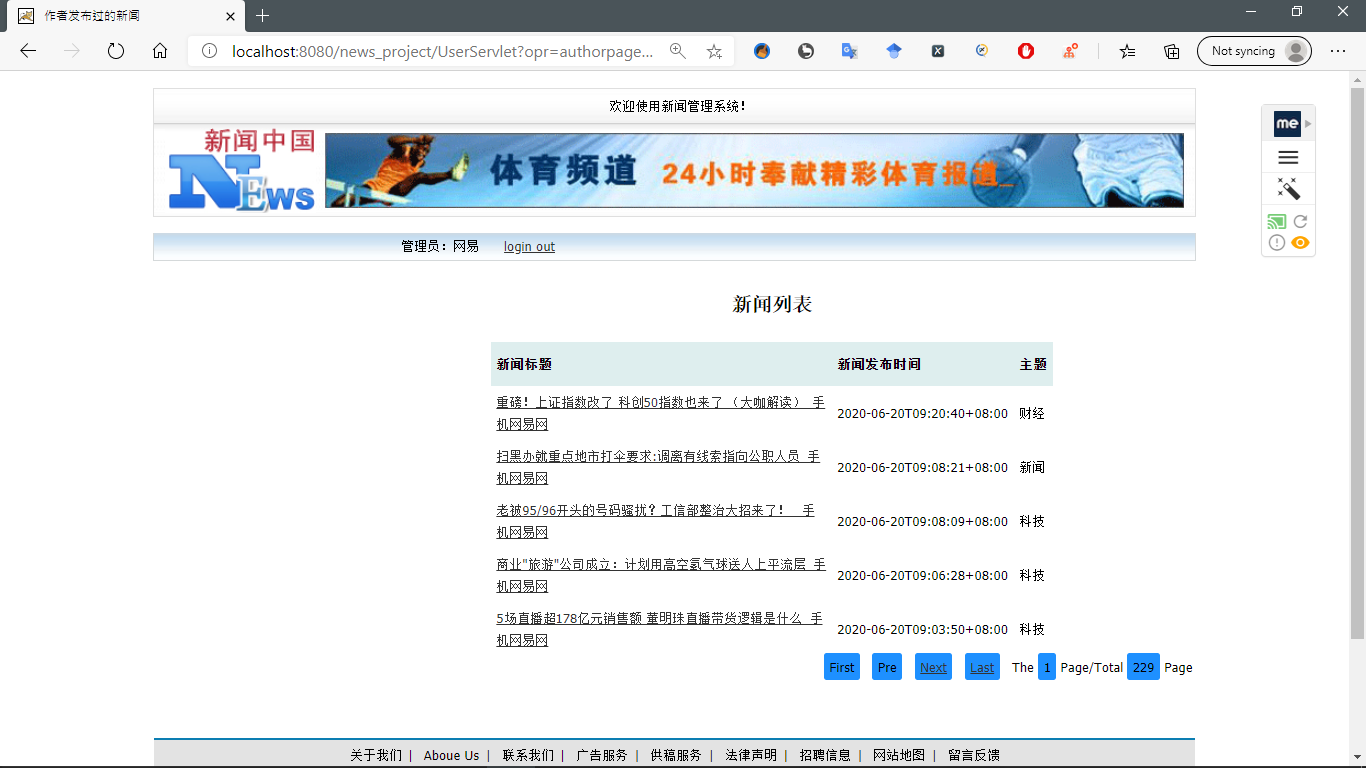The height and width of the screenshot is (768, 1366).
Task: Go to First page button
Action: pyautogui.click(x=842, y=667)
